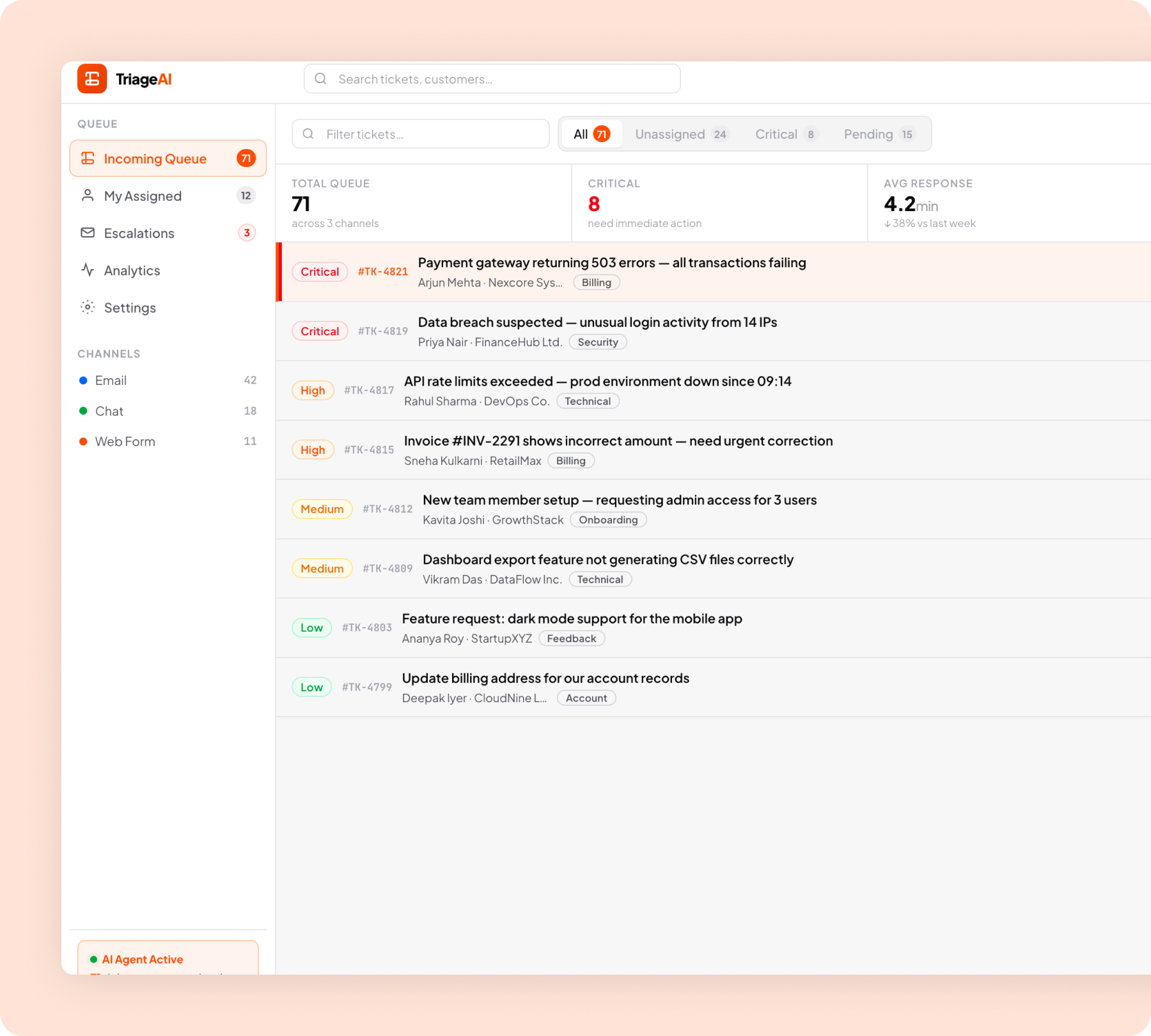Open ticket #TK-4821 about payment gateway errors

pos(611,263)
